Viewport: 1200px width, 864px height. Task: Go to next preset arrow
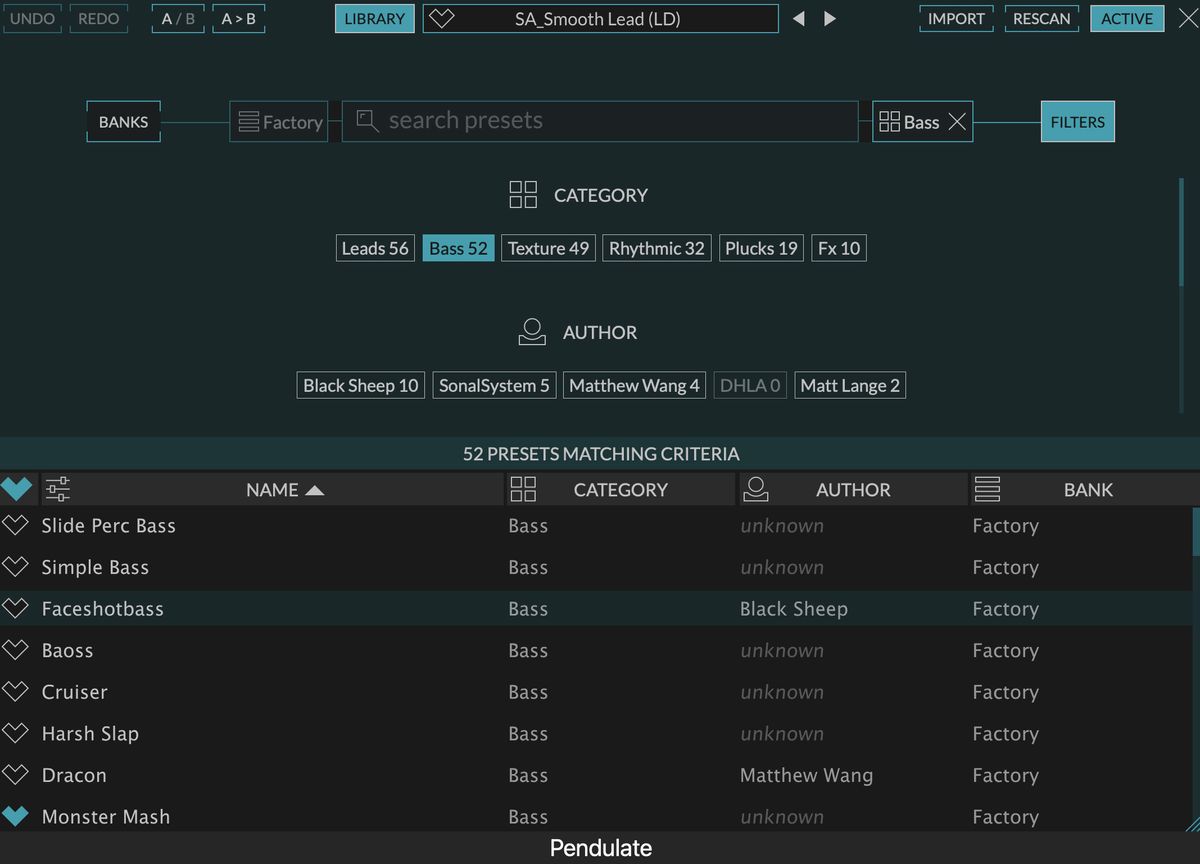[x=830, y=19]
